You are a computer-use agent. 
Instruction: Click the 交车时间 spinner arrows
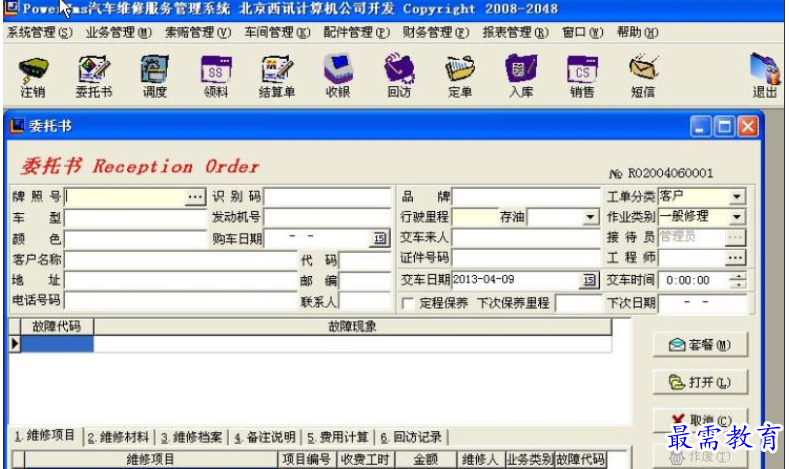(738, 280)
